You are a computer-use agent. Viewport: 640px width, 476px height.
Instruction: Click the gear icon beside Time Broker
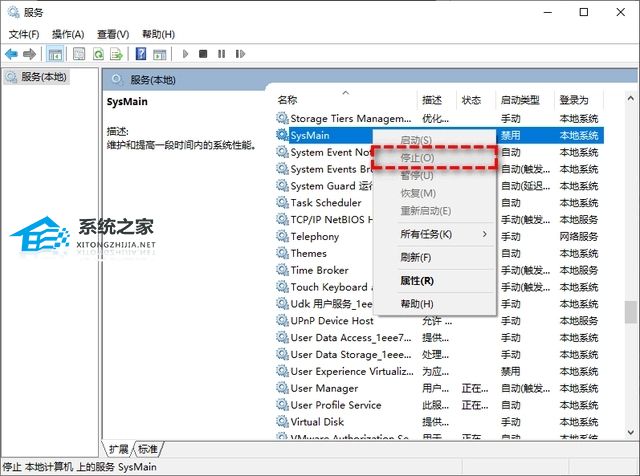coord(282,269)
